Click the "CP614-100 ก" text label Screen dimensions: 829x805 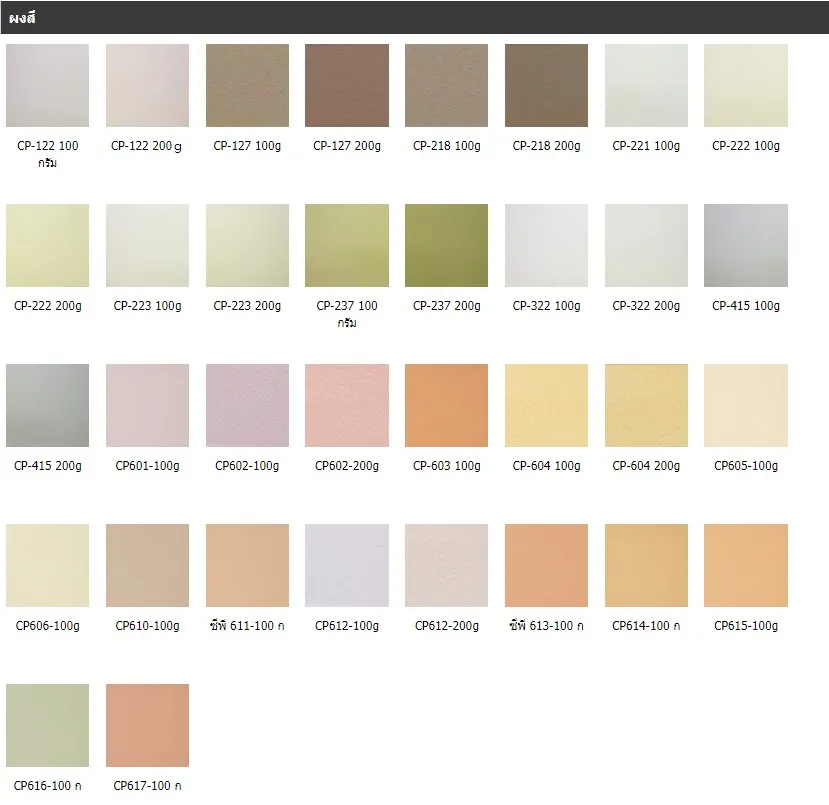pos(647,626)
